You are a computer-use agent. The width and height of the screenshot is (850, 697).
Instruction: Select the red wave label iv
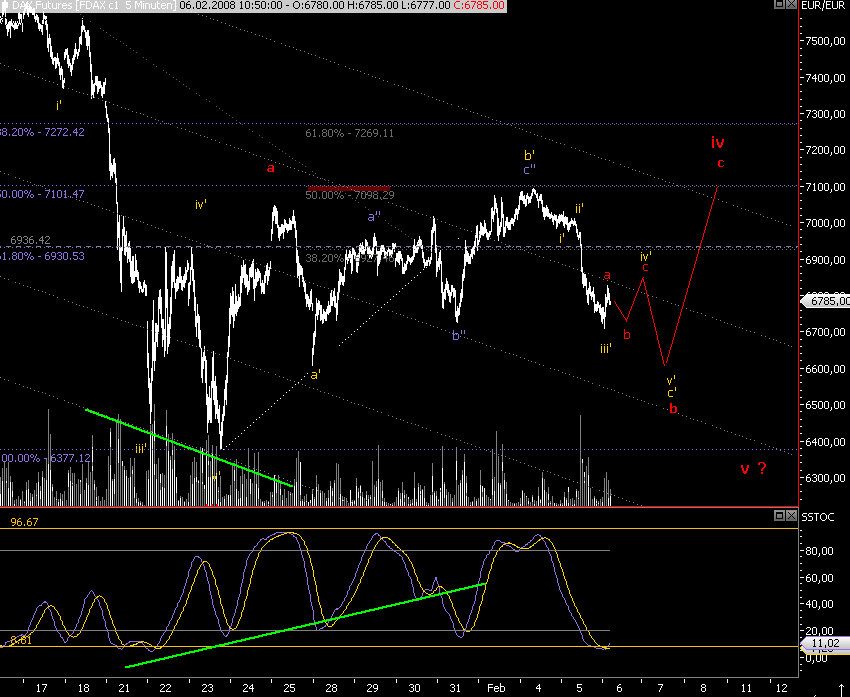(718, 143)
